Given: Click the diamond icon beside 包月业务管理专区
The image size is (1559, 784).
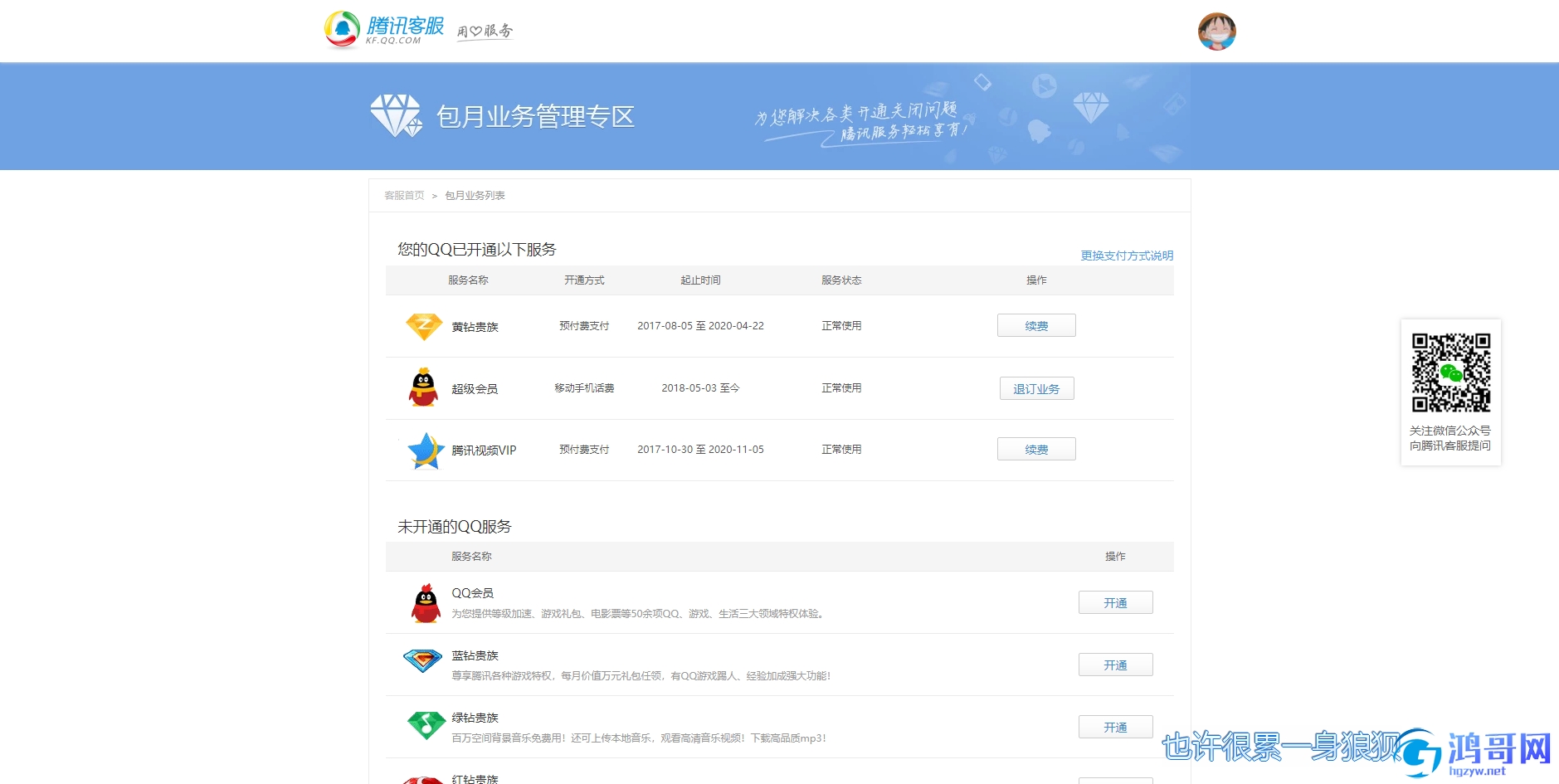Looking at the screenshot, I should (x=397, y=115).
